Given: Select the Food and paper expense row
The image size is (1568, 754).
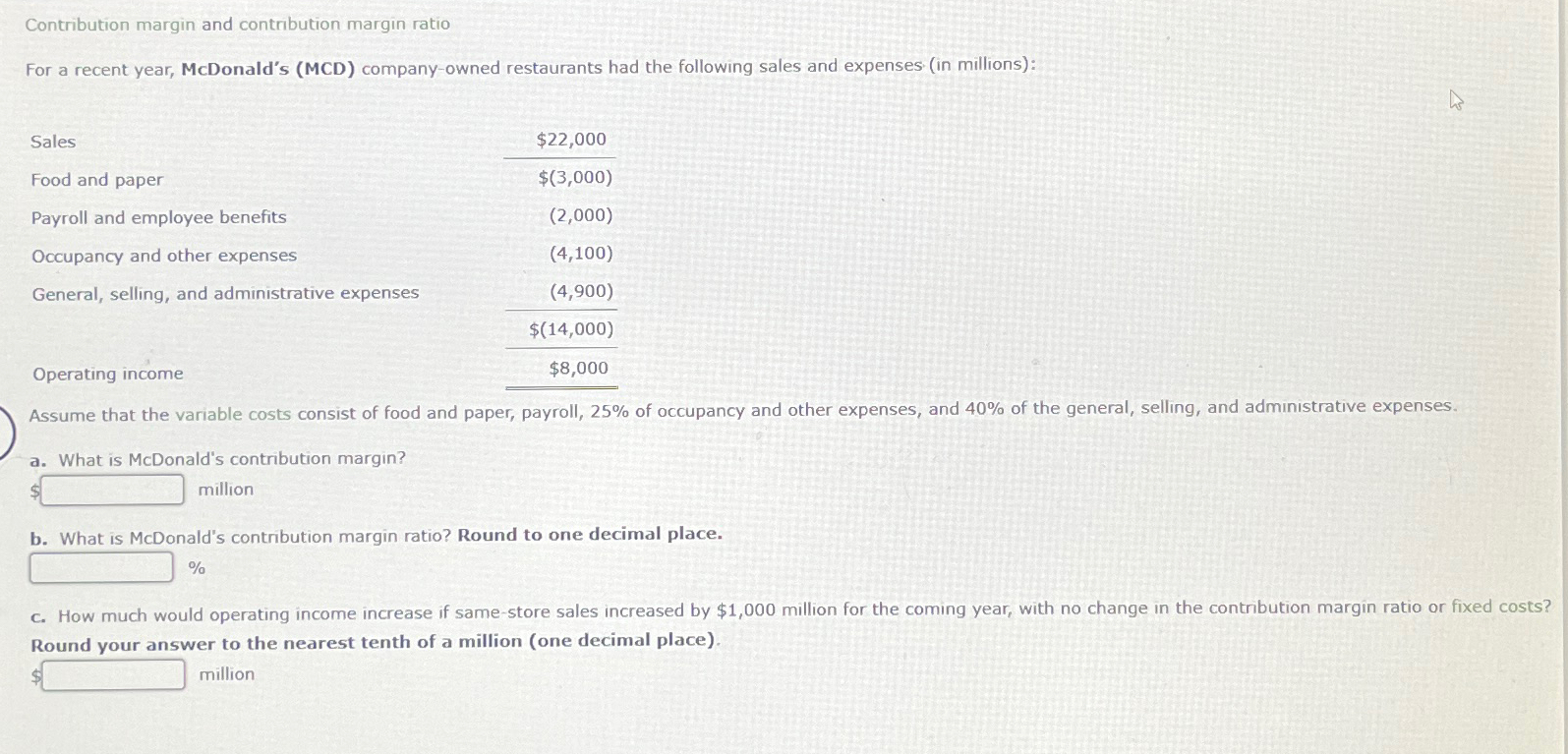Looking at the screenshot, I should click(96, 179).
